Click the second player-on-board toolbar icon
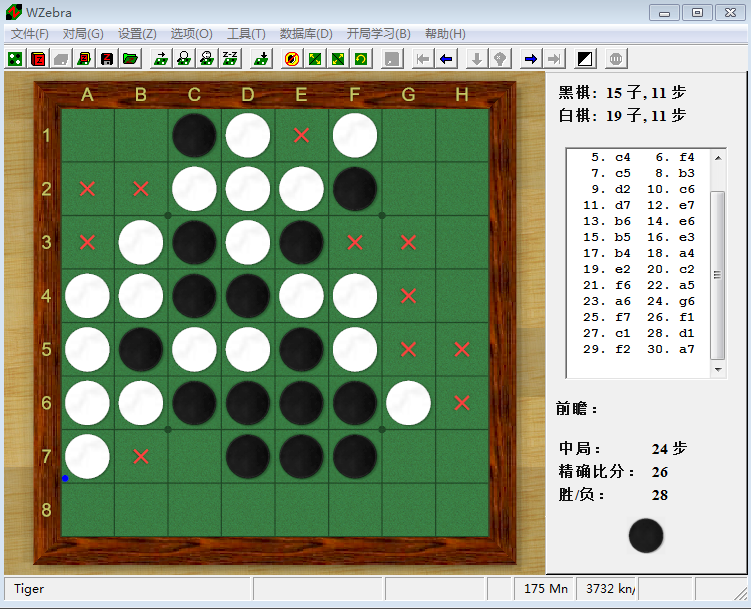The height and width of the screenshot is (609, 751). [x=207, y=59]
